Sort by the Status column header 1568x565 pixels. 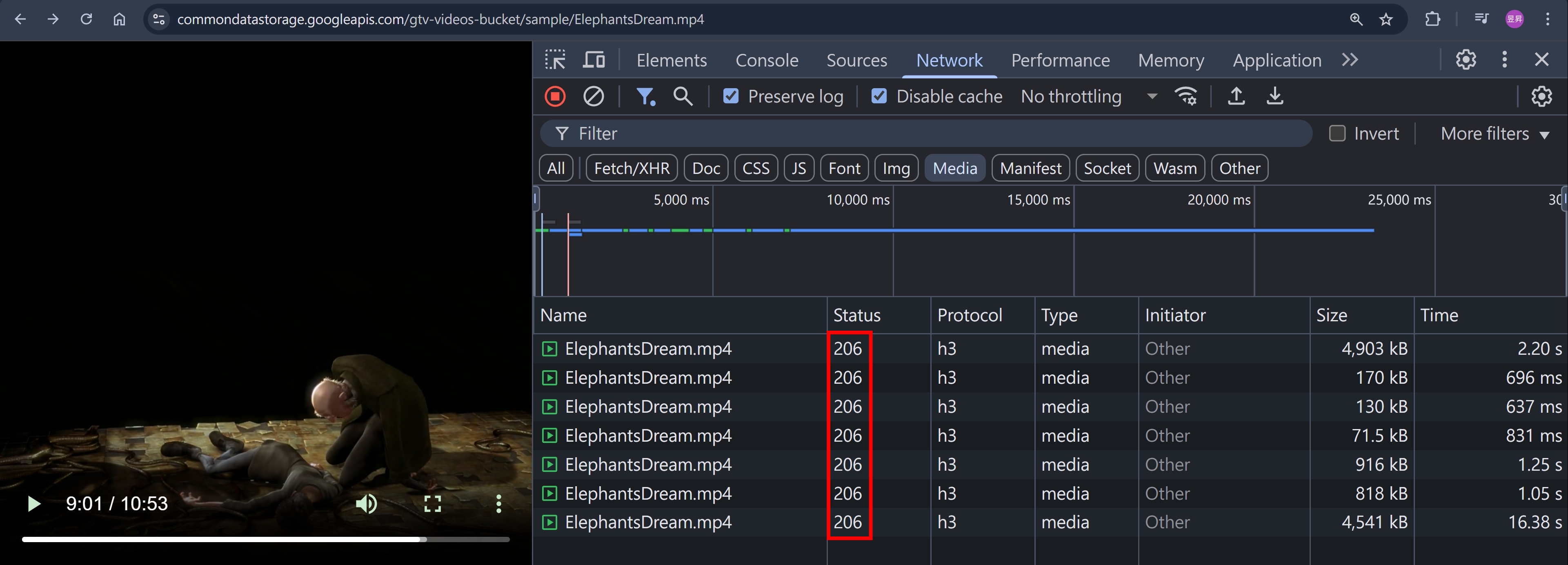[x=879, y=316]
